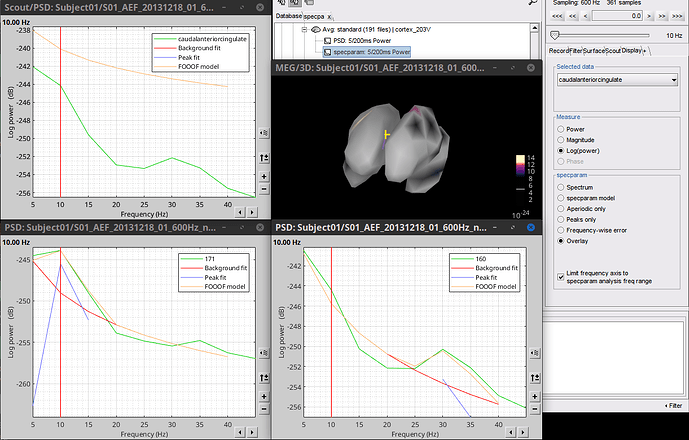Jump back with the <<< time button

click(557, 16)
